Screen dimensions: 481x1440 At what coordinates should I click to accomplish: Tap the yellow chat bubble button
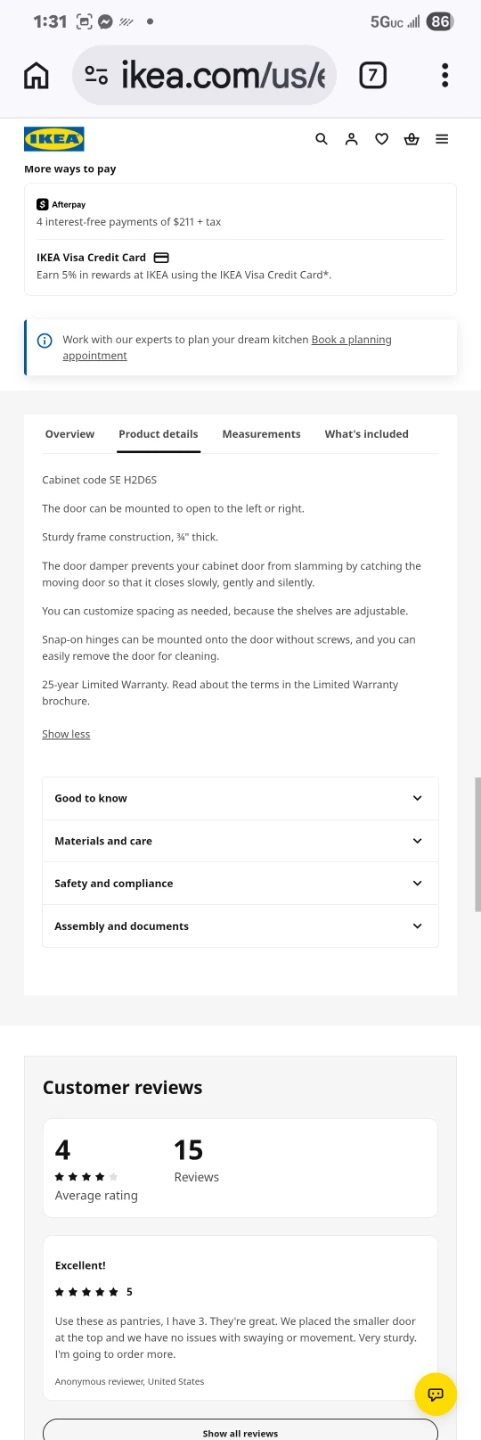pyautogui.click(x=435, y=1394)
